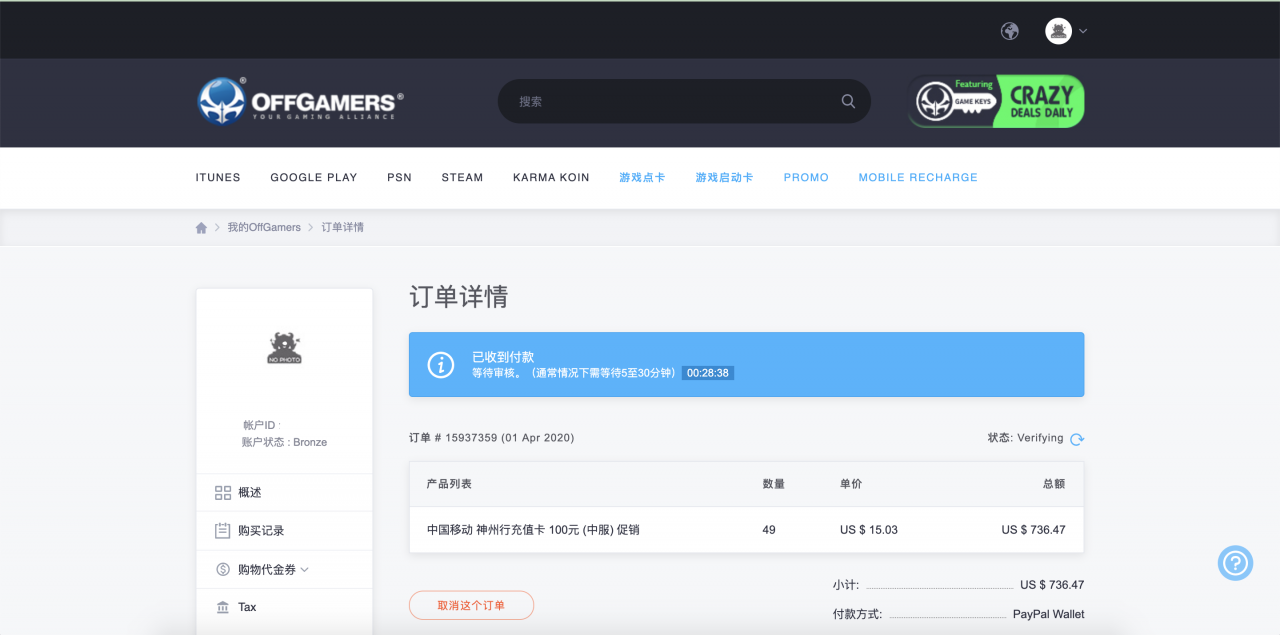Open the help question mark button
Screen dimensions: 1280x635
1235,563
